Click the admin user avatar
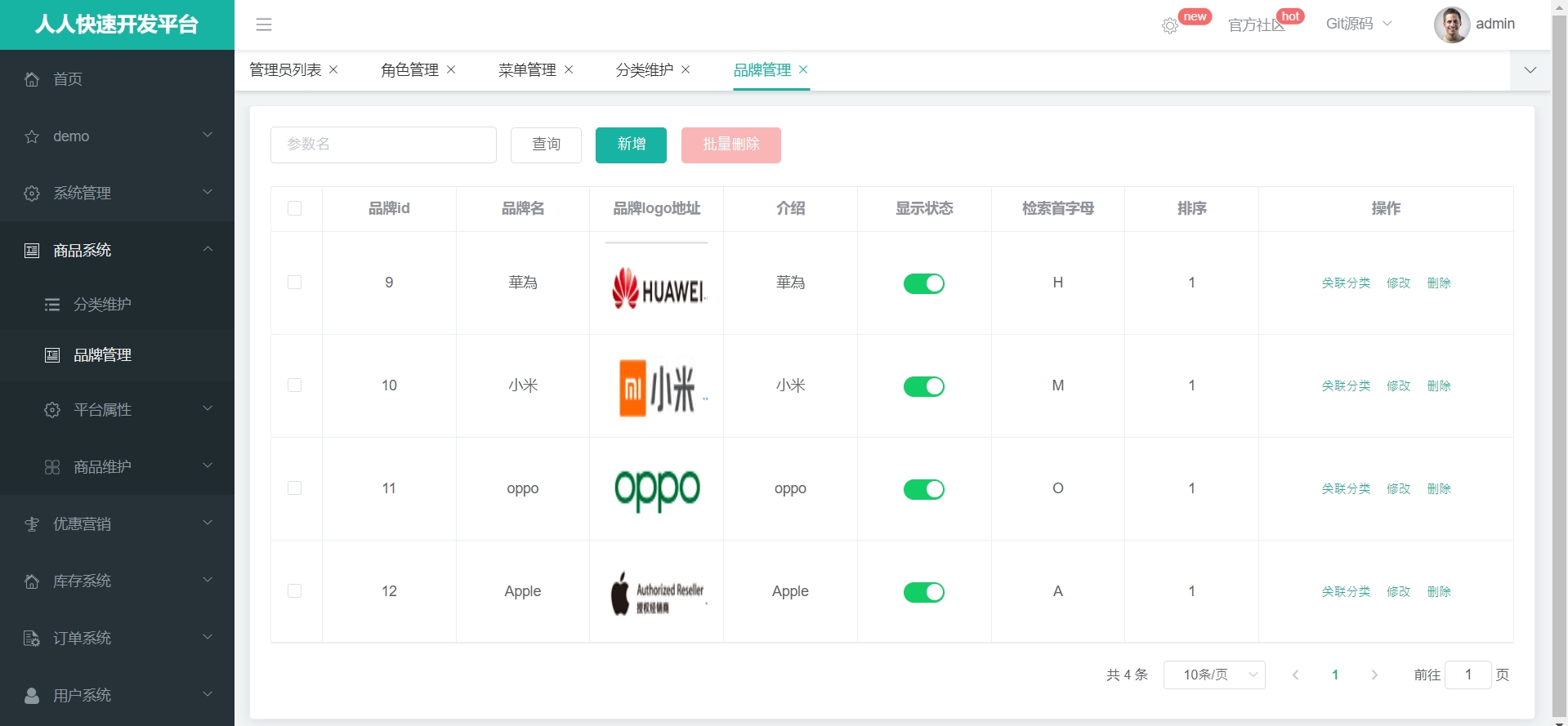This screenshot has height=726, width=1568. [x=1452, y=24]
